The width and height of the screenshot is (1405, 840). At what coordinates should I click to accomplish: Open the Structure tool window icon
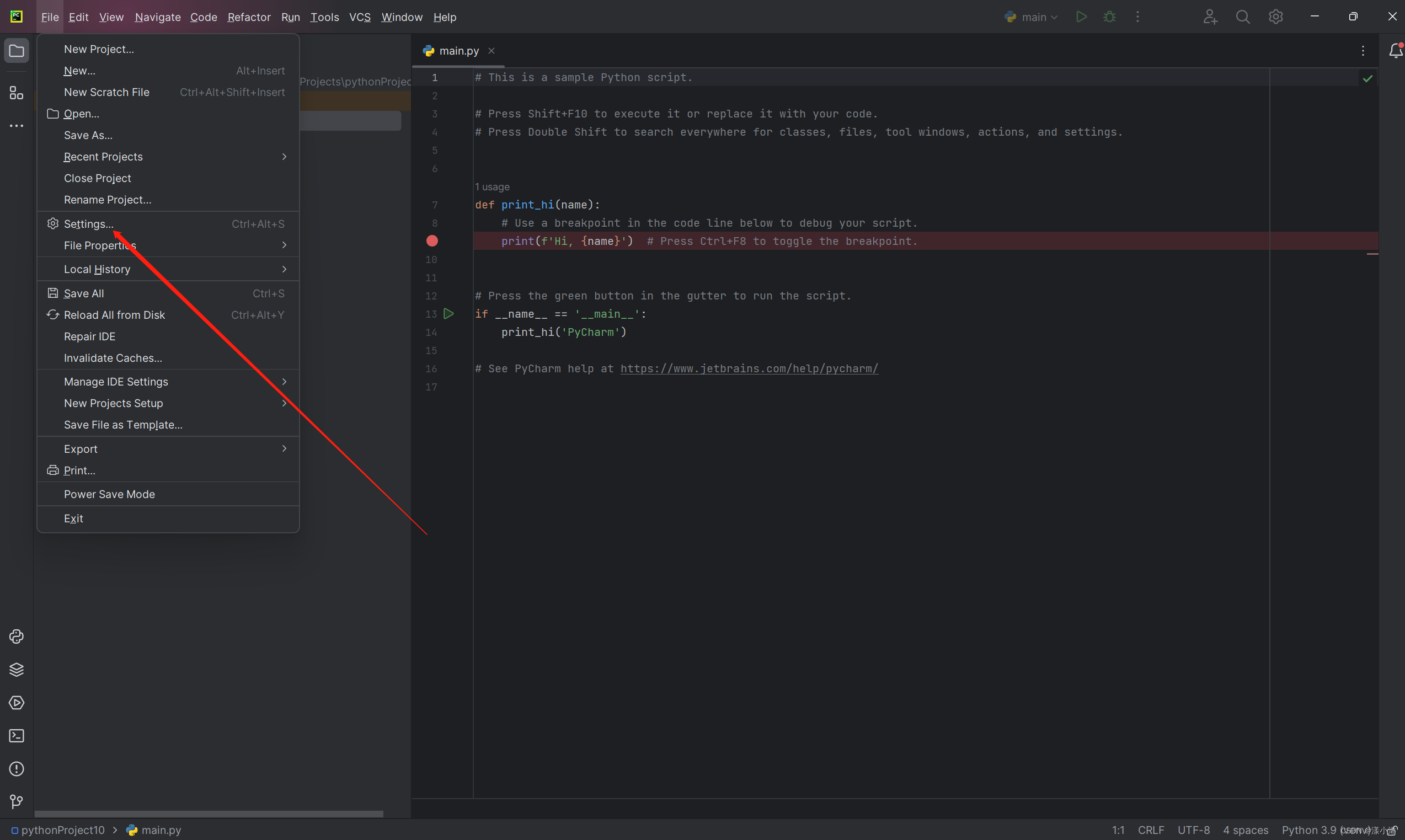tap(17, 93)
